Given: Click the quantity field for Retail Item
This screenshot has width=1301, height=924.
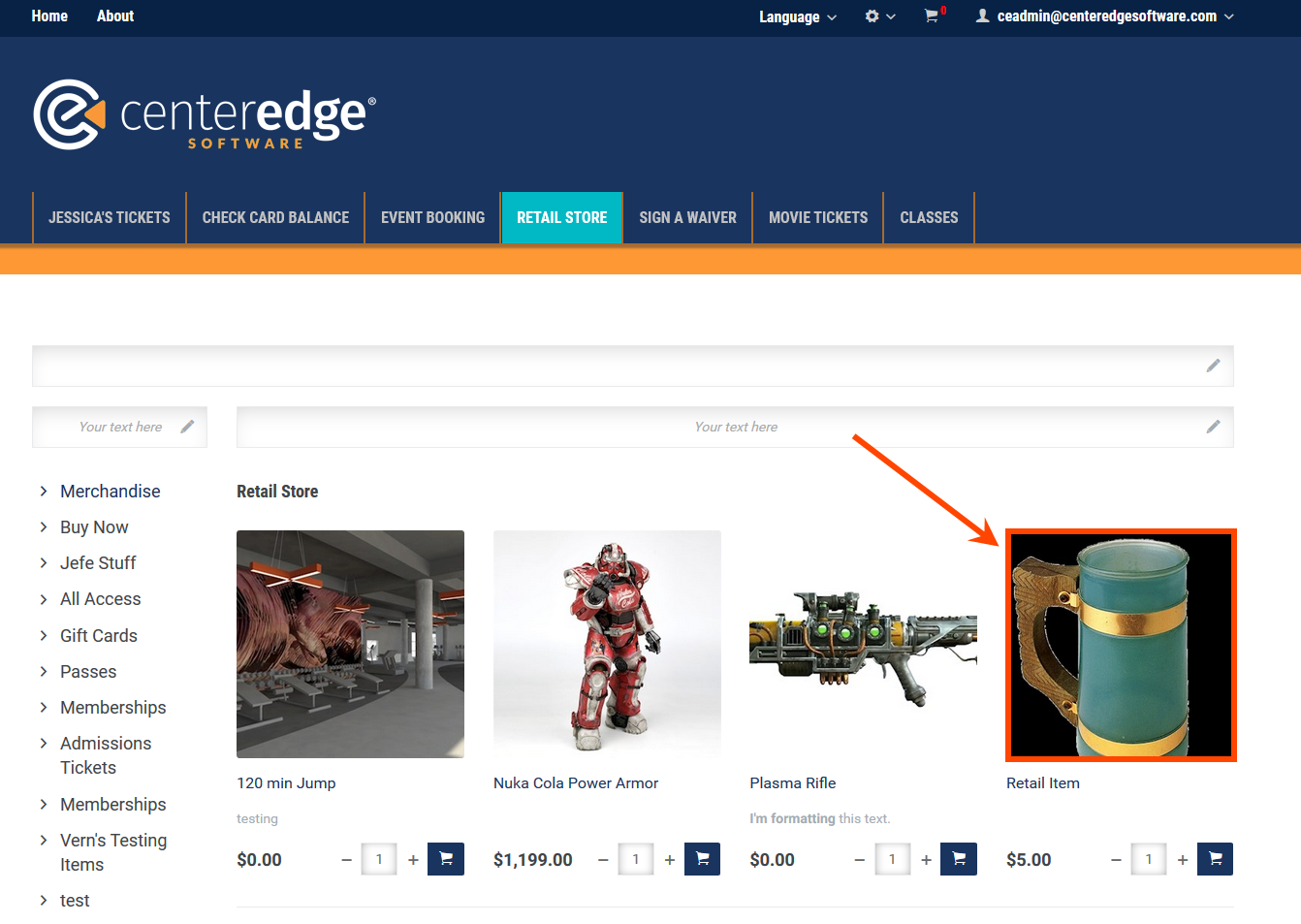Looking at the screenshot, I should click(x=1149, y=859).
